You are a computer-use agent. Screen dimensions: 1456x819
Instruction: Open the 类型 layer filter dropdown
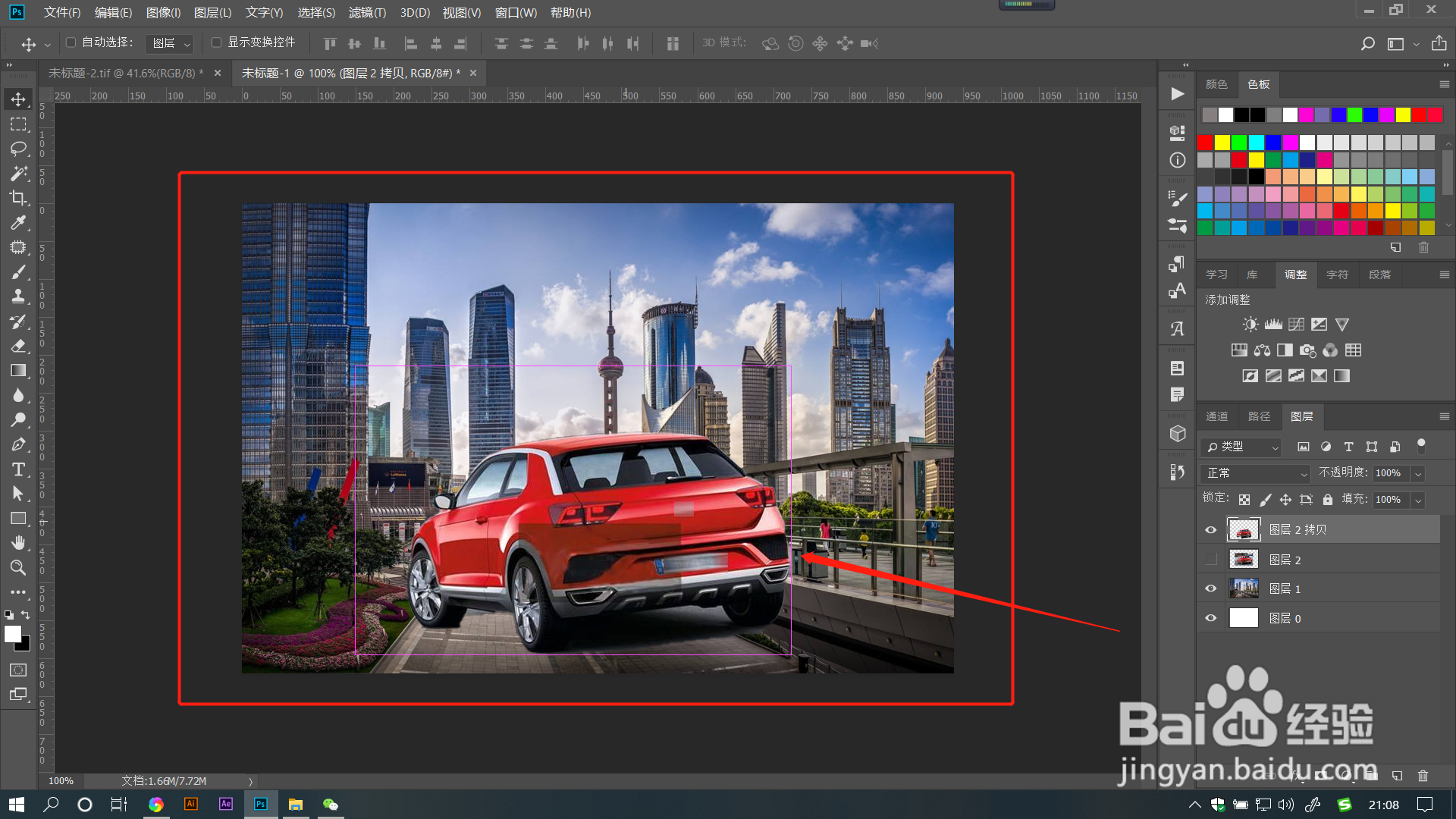[1241, 447]
